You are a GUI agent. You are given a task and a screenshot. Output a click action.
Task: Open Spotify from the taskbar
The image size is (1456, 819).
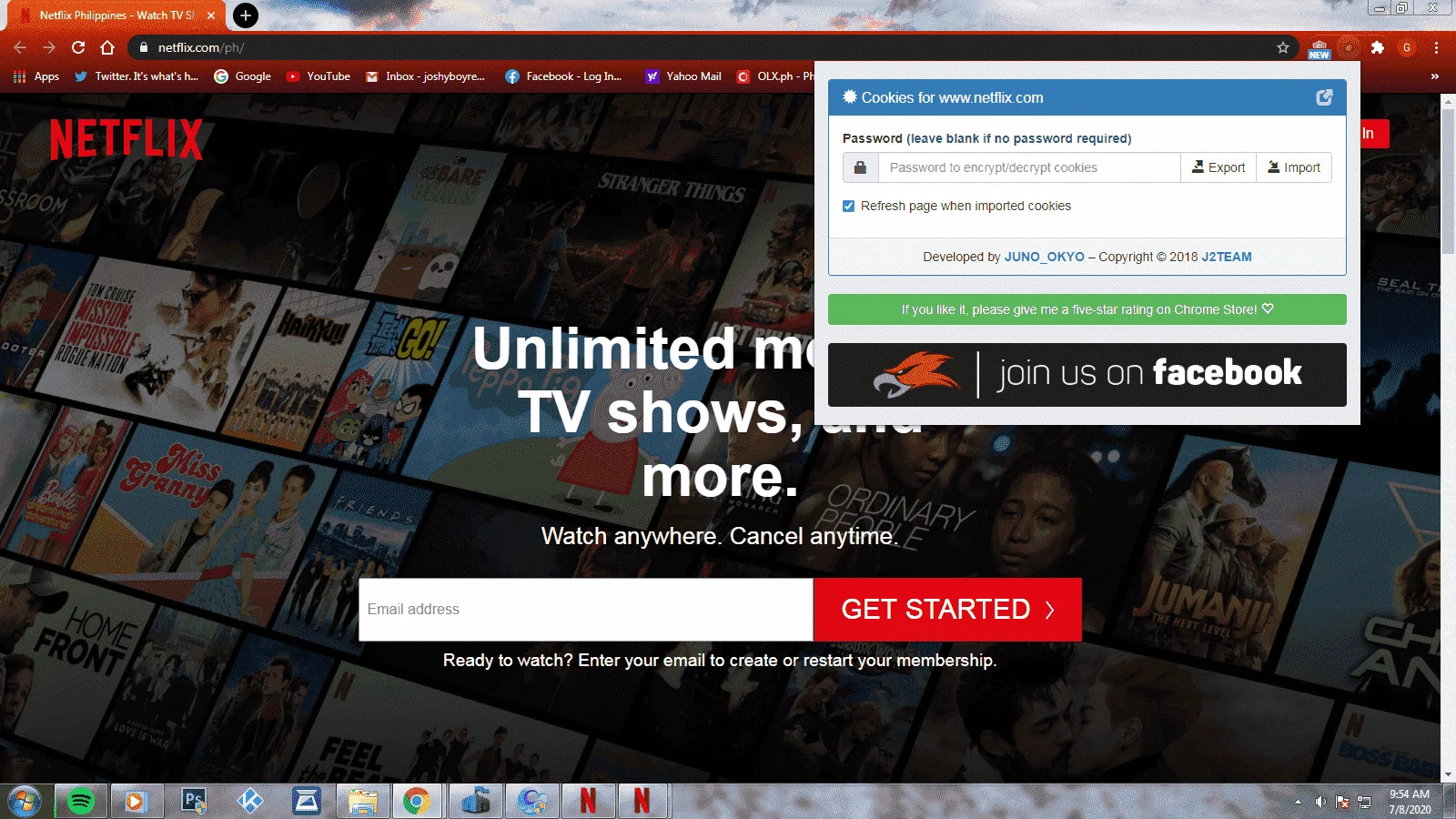click(x=81, y=801)
